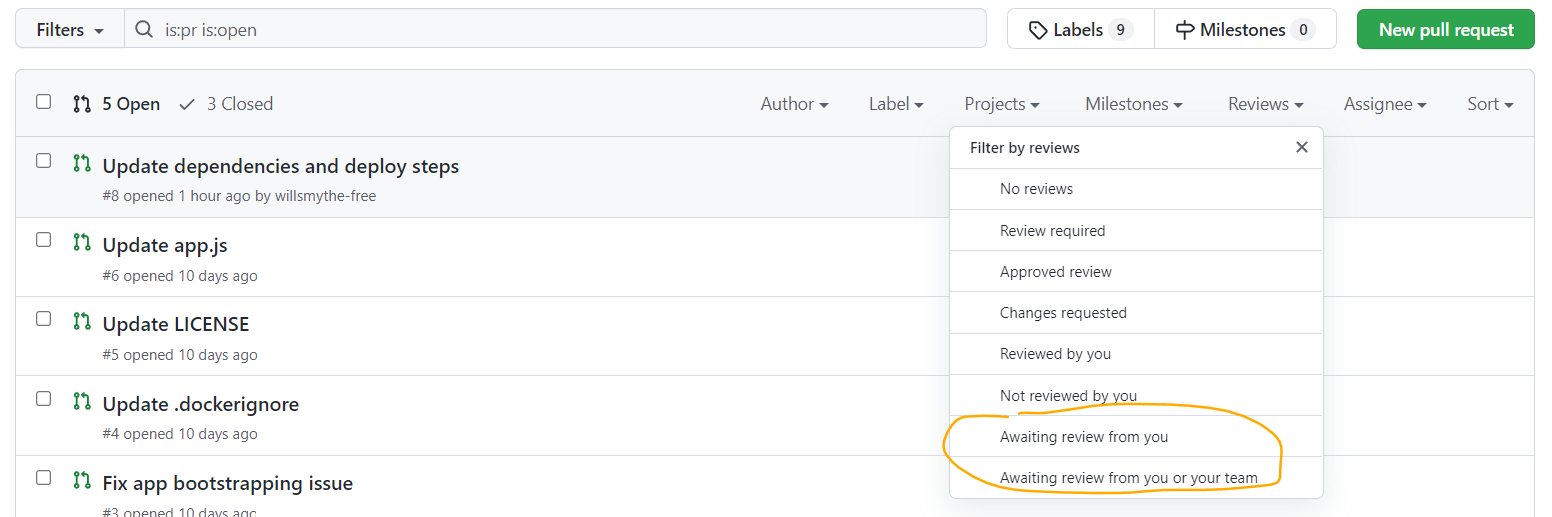Open the Milestones filter dropdown in list header
Image resolution: width=1552 pixels, height=517 pixels.
(x=1134, y=104)
